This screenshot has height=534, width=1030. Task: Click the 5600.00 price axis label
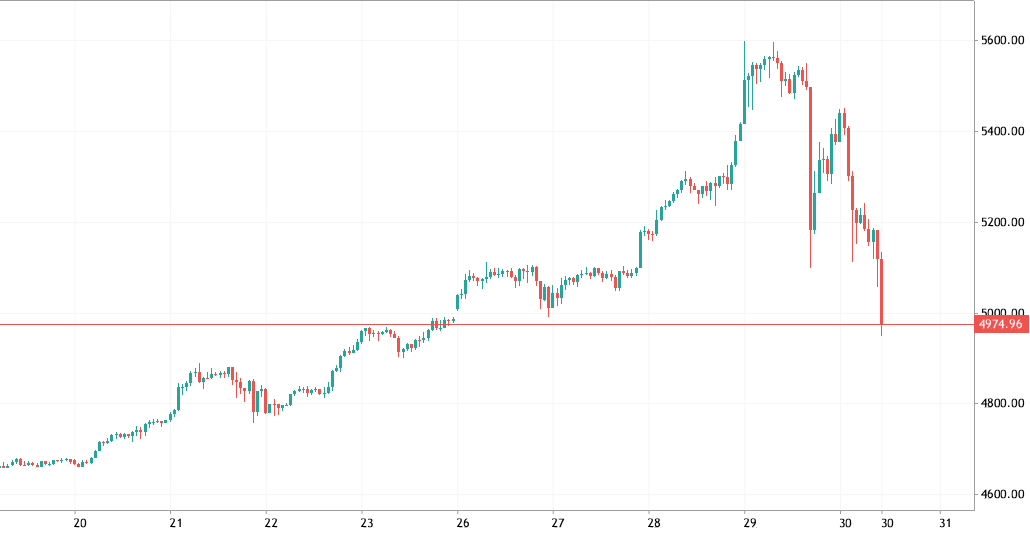coord(1003,41)
